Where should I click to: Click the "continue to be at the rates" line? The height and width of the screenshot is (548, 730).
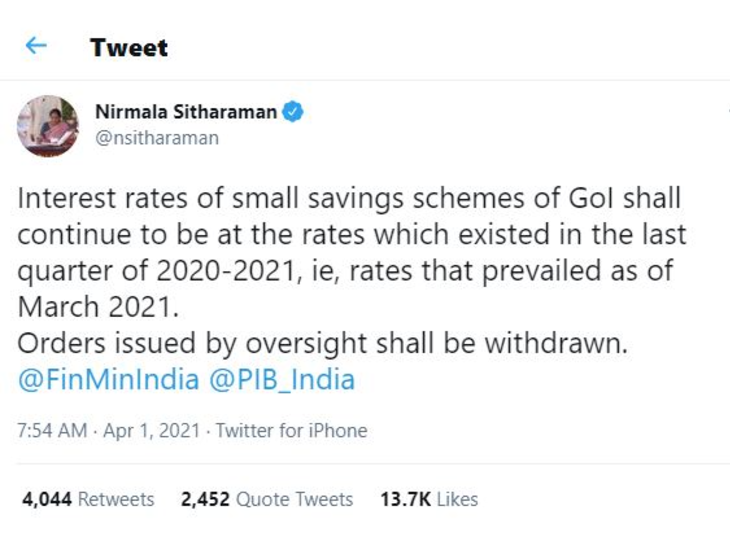pos(350,234)
